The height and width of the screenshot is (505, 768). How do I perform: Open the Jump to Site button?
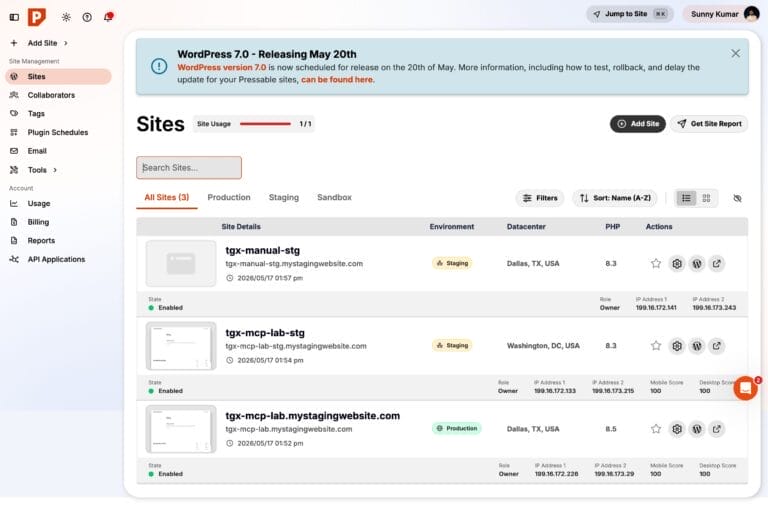point(629,14)
